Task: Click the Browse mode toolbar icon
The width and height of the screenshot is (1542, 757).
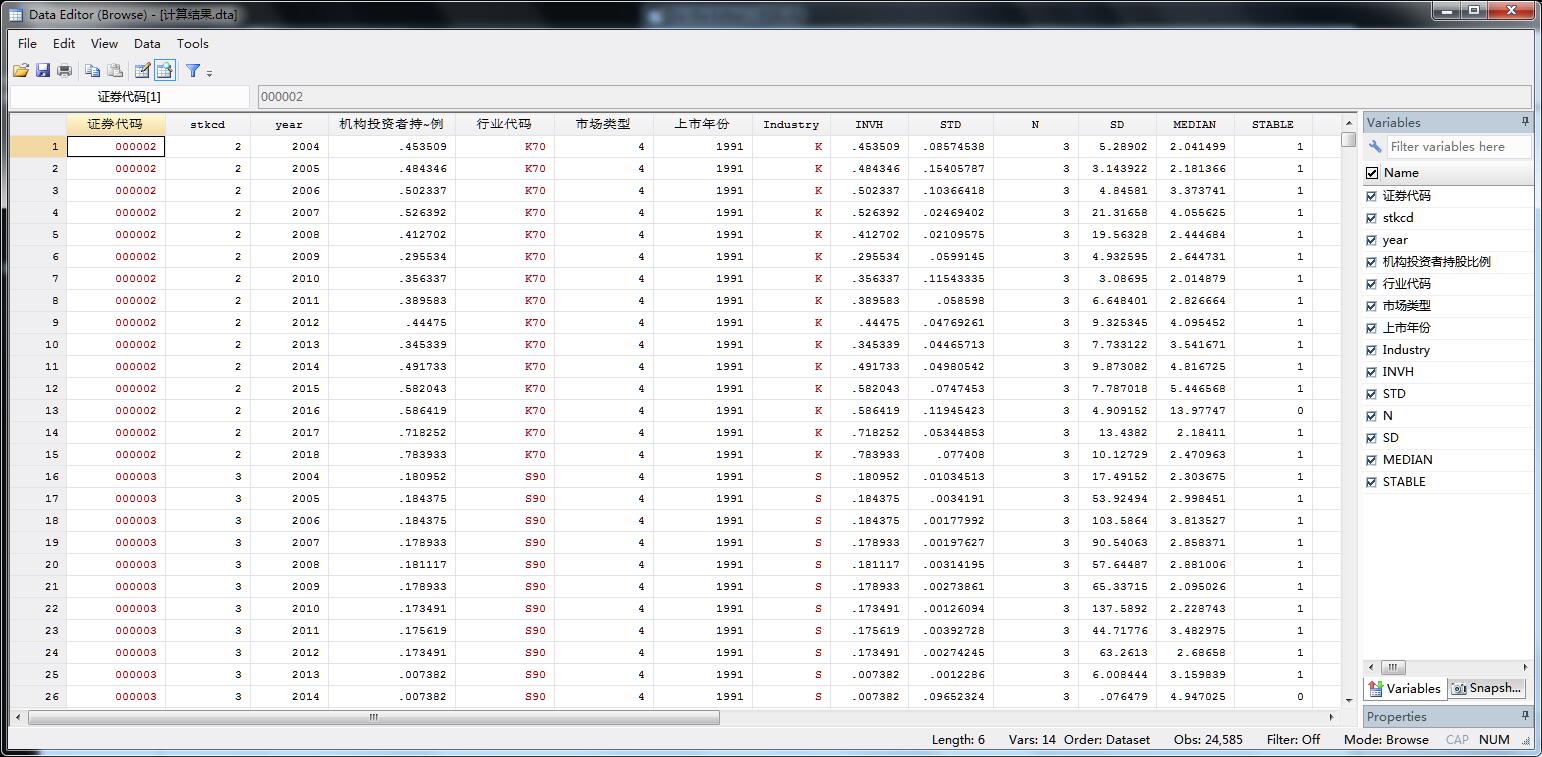Action: pyautogui.click(x=165, y=70)
